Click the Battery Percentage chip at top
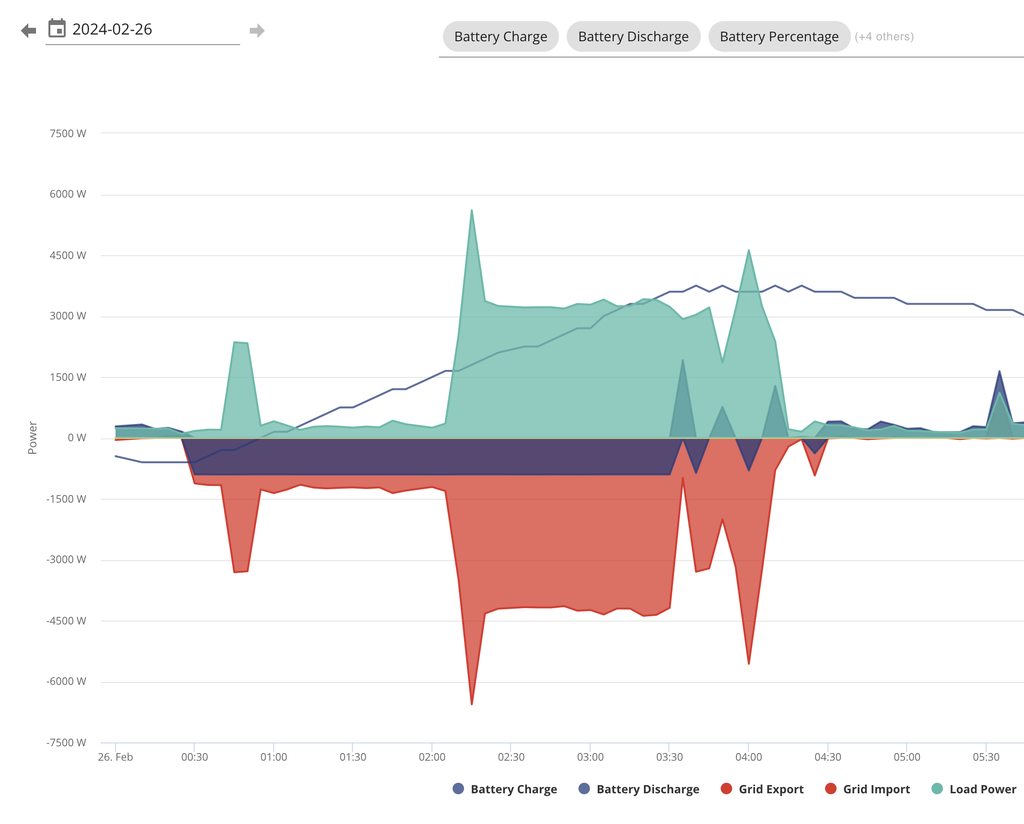Screen dimensions: 1024x824 (x=779, y=37)
